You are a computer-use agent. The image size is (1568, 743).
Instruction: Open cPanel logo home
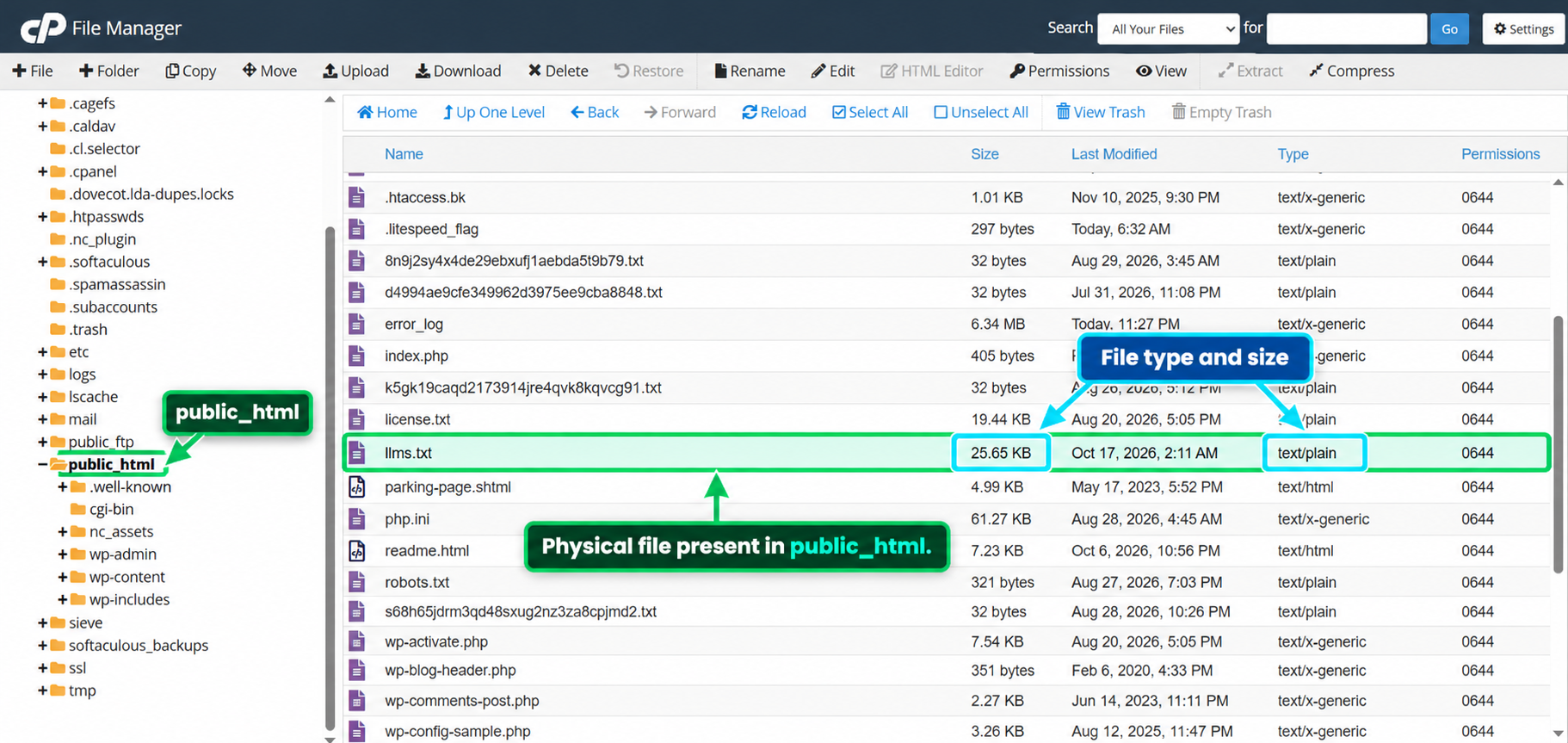[x=43, y=28]
